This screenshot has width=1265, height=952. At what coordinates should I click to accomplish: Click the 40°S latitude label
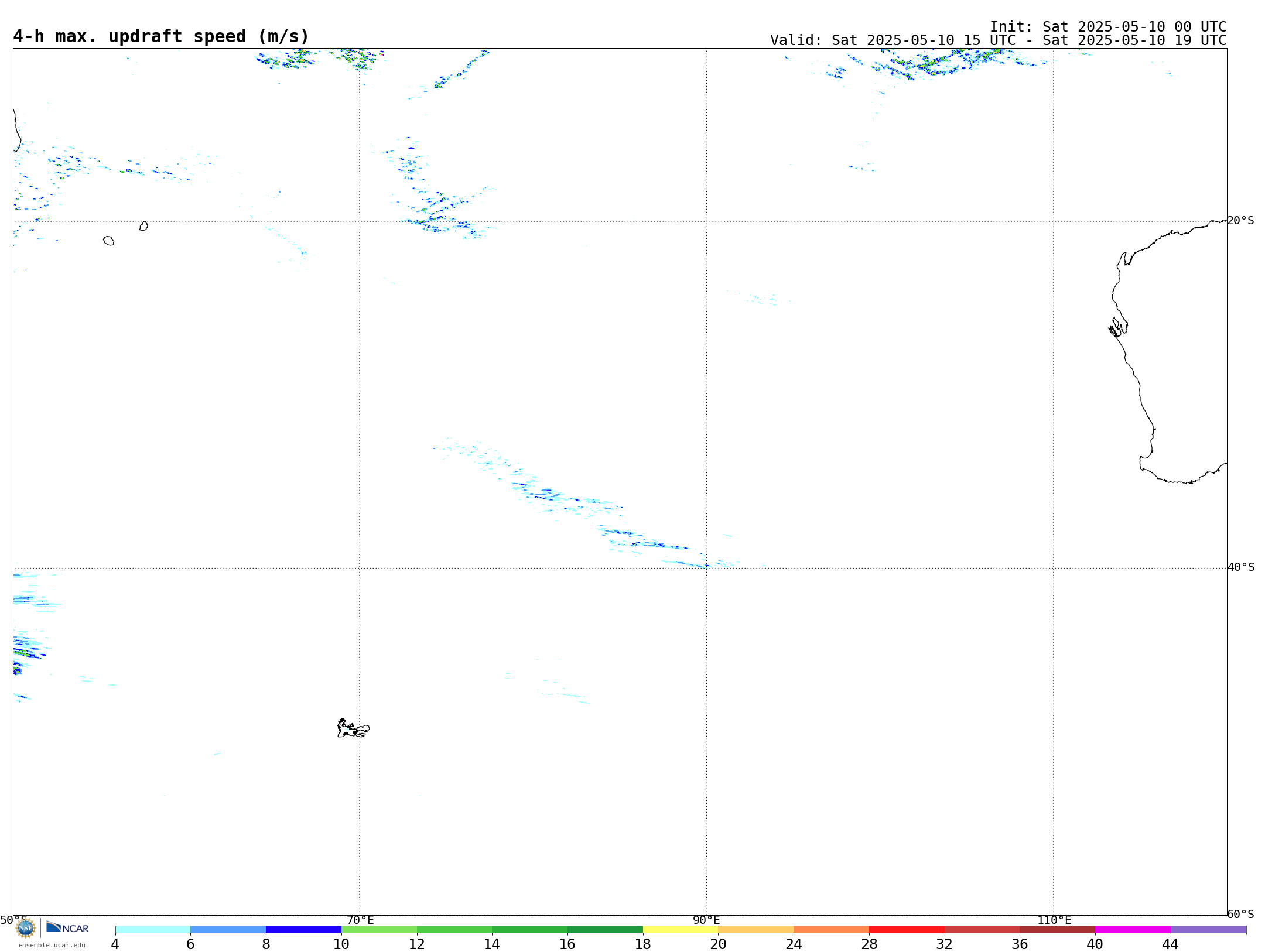point(1241,567)
